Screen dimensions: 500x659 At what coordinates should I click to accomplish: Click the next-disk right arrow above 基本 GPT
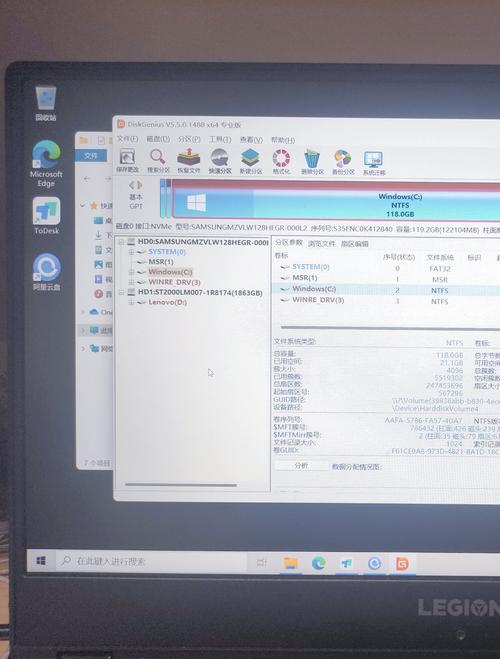click(140, 185)
